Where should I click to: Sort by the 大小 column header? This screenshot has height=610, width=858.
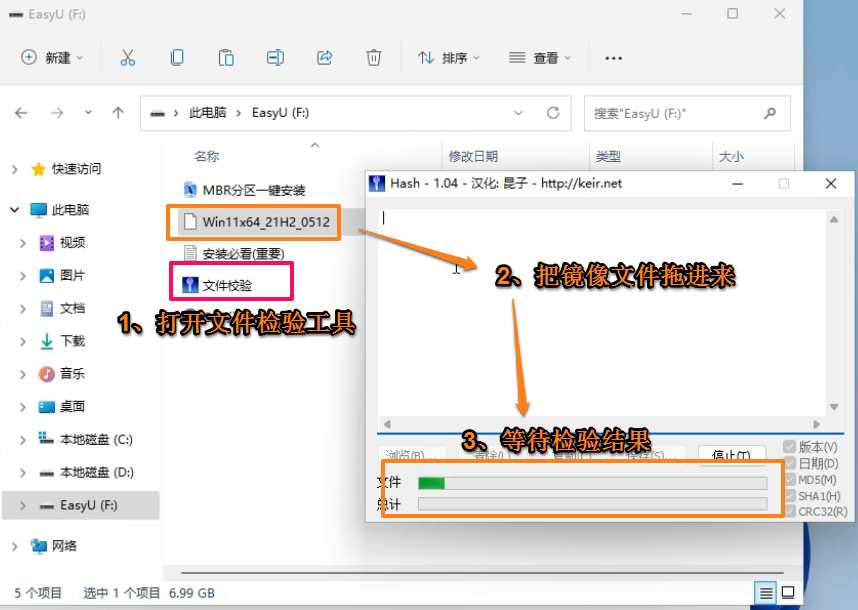731,156
